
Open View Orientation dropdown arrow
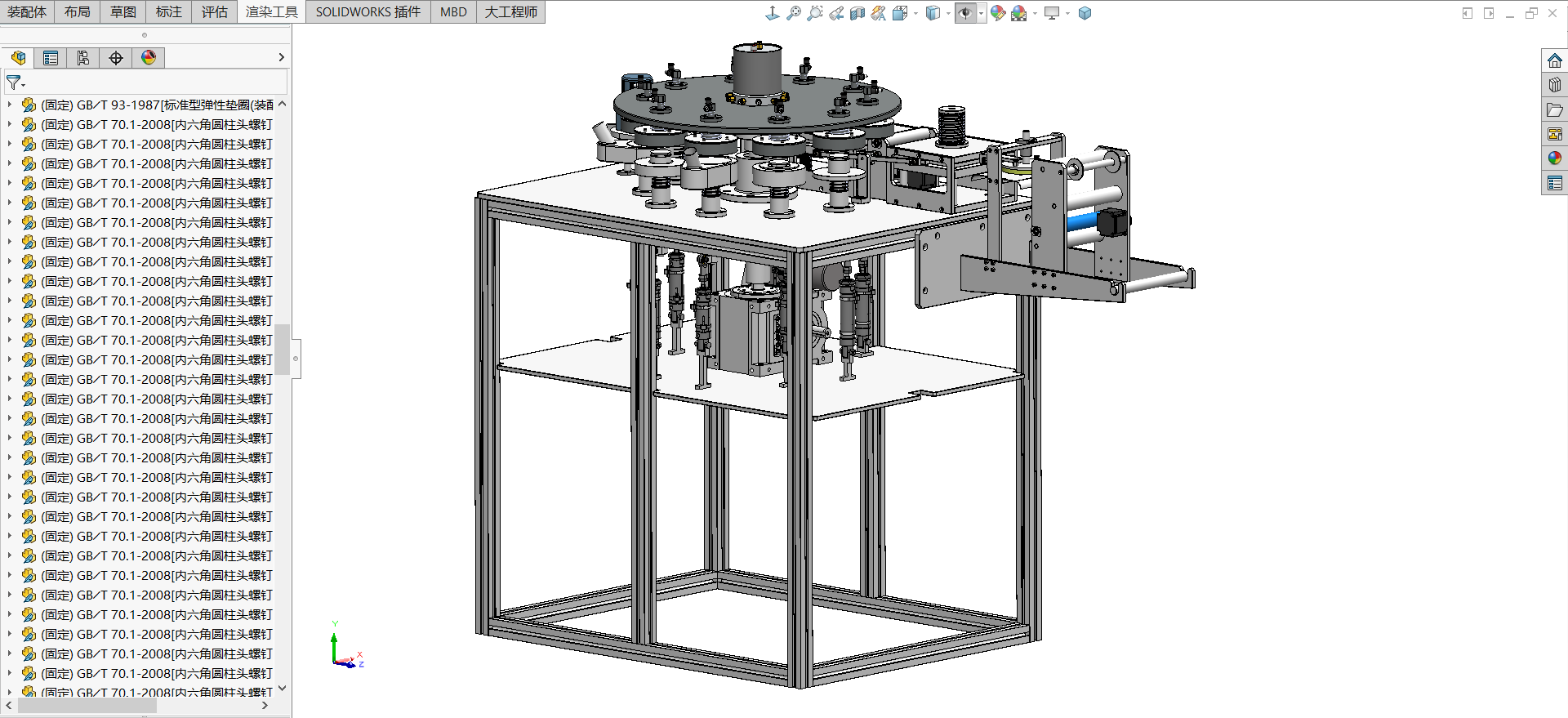coord(915,13)
